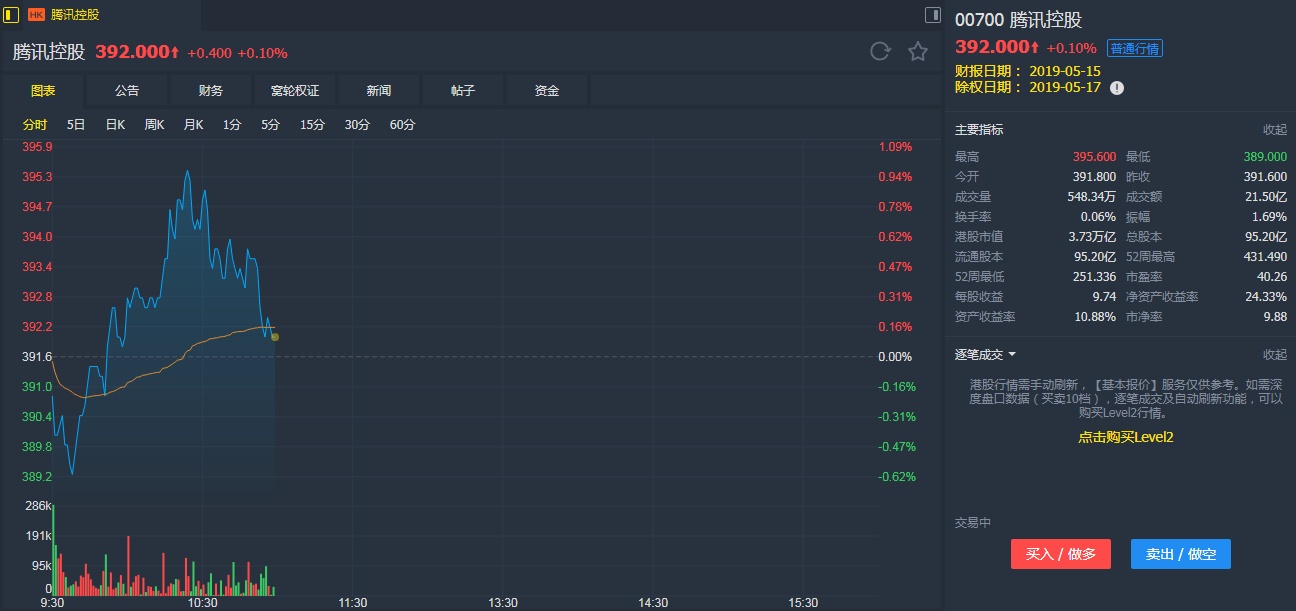Click the refresh quote icon
Screen dimensions: 1296x611
coord(880,52)
